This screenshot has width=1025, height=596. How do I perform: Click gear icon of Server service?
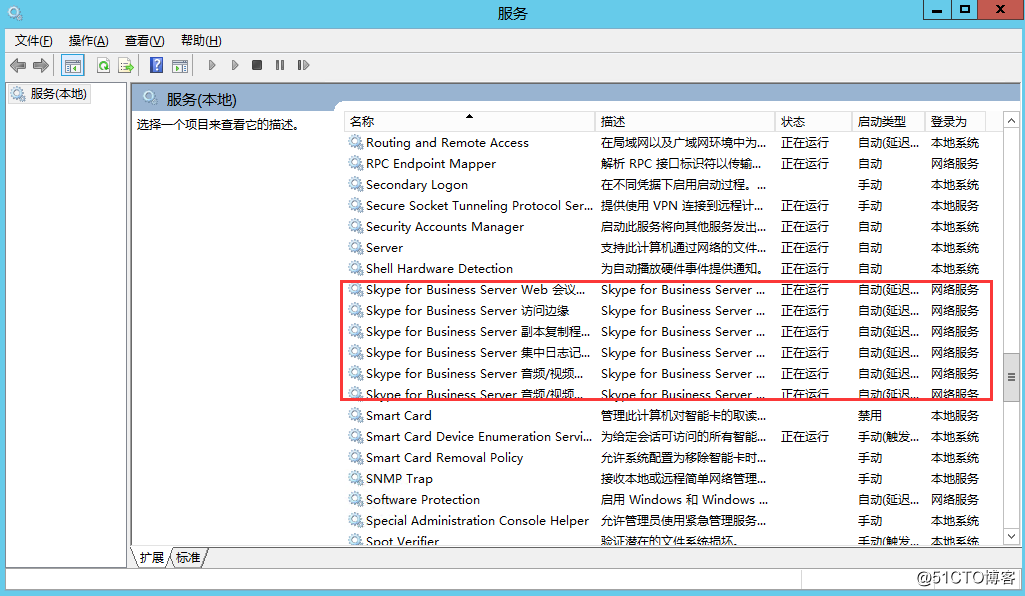[356, 247]
